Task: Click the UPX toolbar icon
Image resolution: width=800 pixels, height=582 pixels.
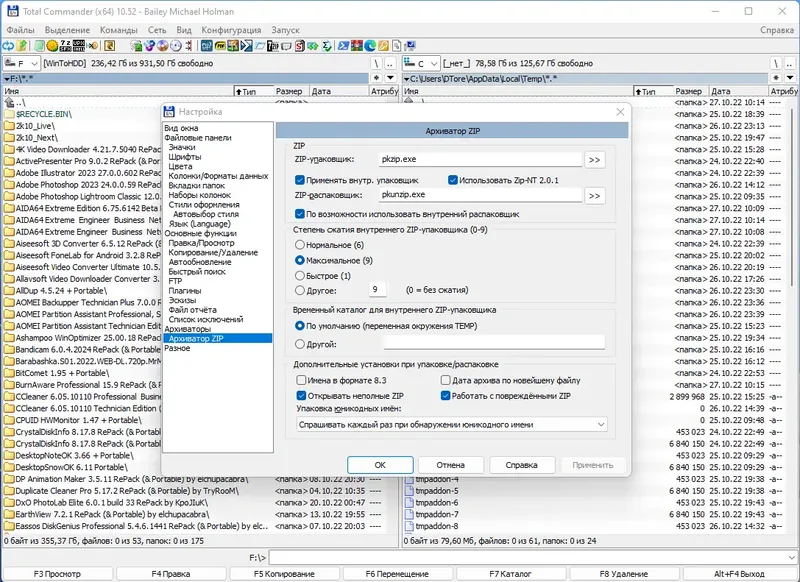Action: click(79, 46)
